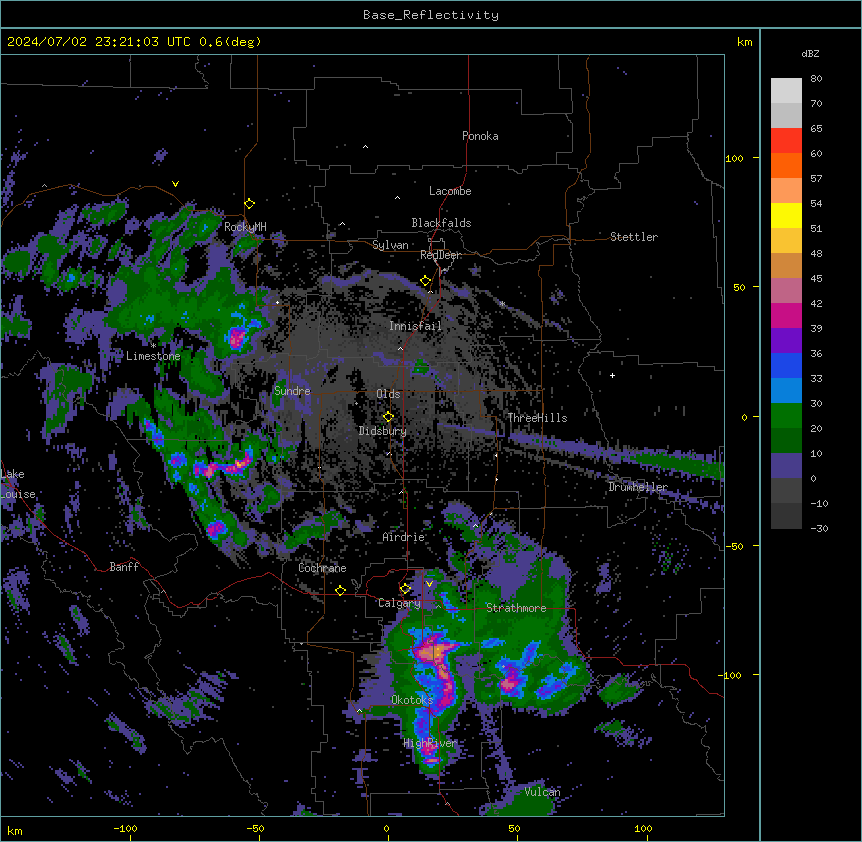This screenshot has width=862, height=842.
Task: Click the Airdrie city label
Action: [404, 537]
